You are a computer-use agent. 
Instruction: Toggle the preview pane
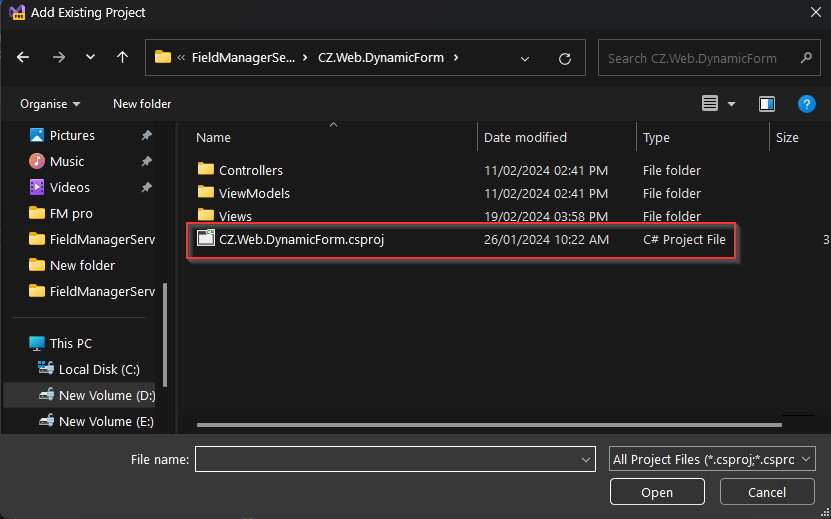tap(767, 104)
